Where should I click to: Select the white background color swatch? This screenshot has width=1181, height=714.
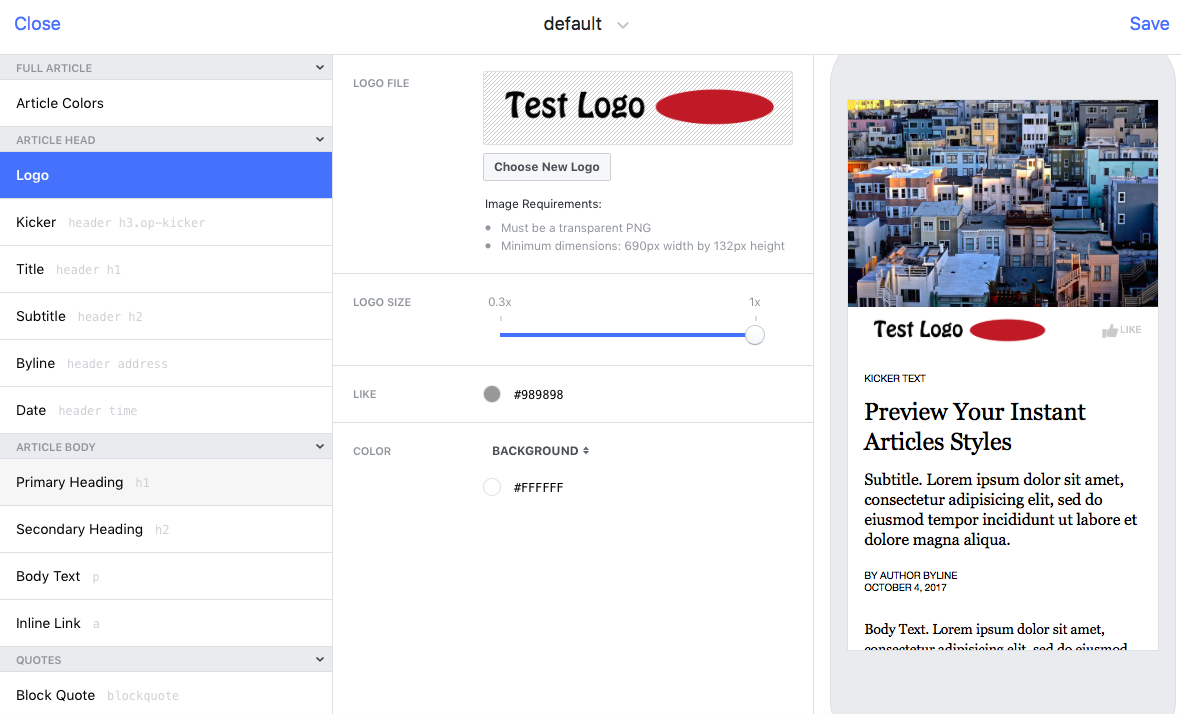pyautogui.click(x=492, y=488)
